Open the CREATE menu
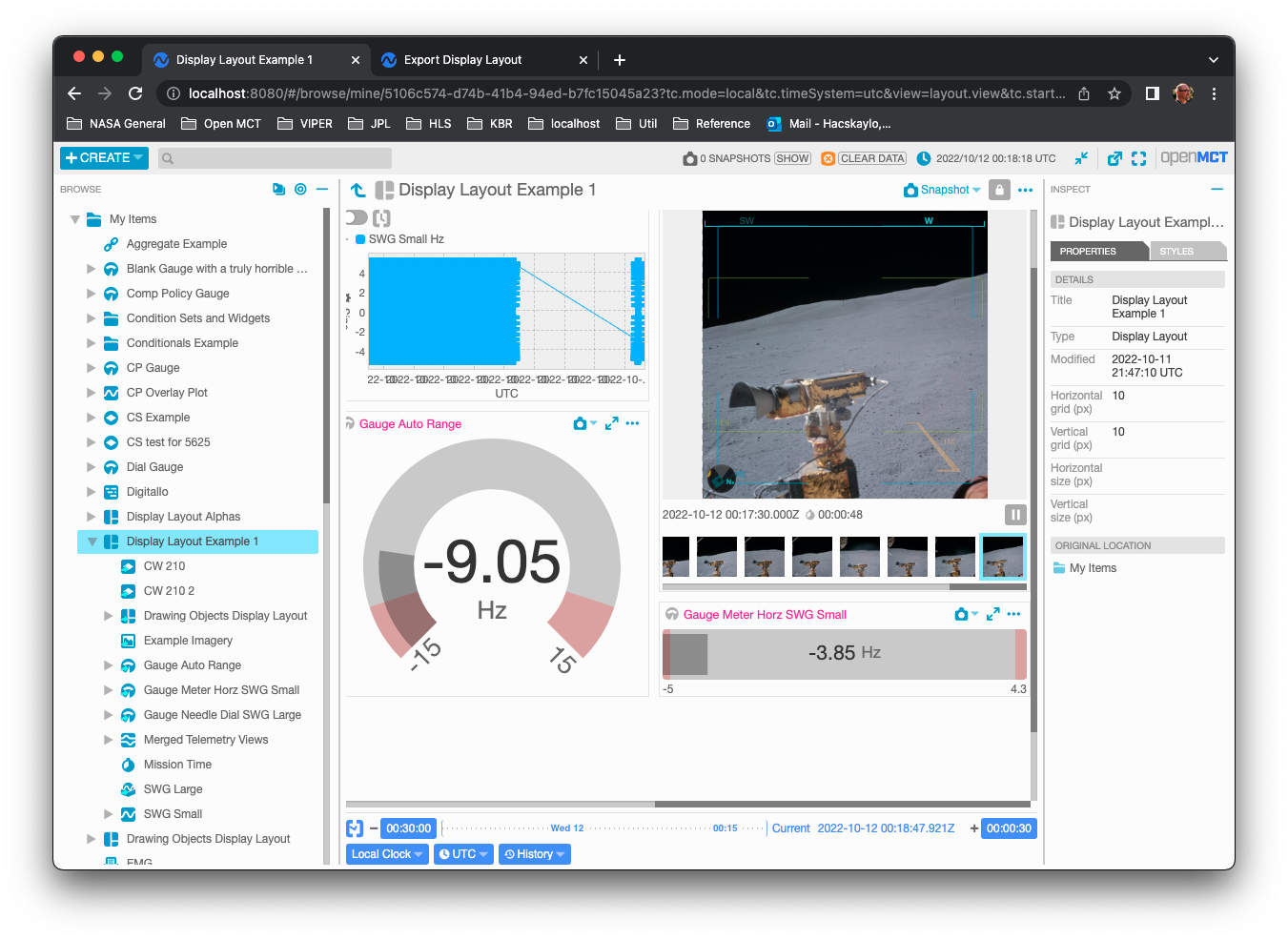The height and width of the screenshot is (940, 1288). 103,157
